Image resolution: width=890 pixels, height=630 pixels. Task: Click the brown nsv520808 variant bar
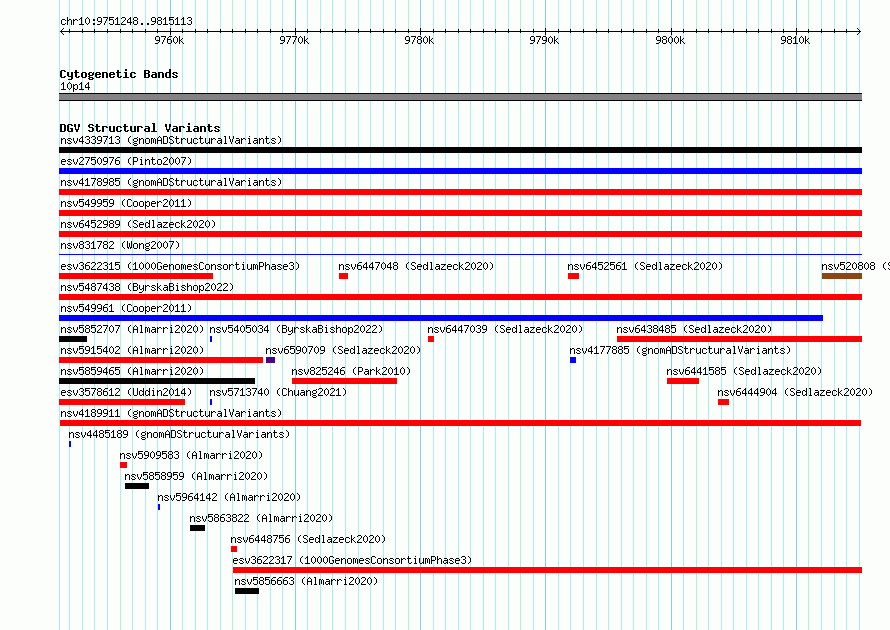click(x=842, y=276)
